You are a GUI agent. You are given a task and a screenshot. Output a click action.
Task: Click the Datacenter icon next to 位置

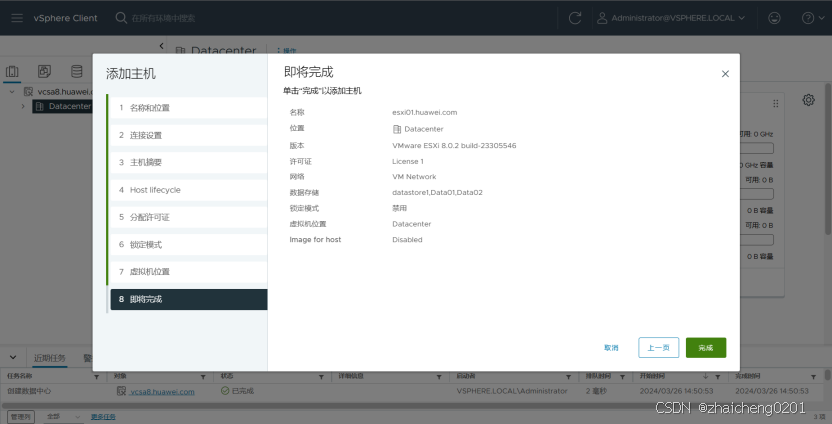[396, 129]
